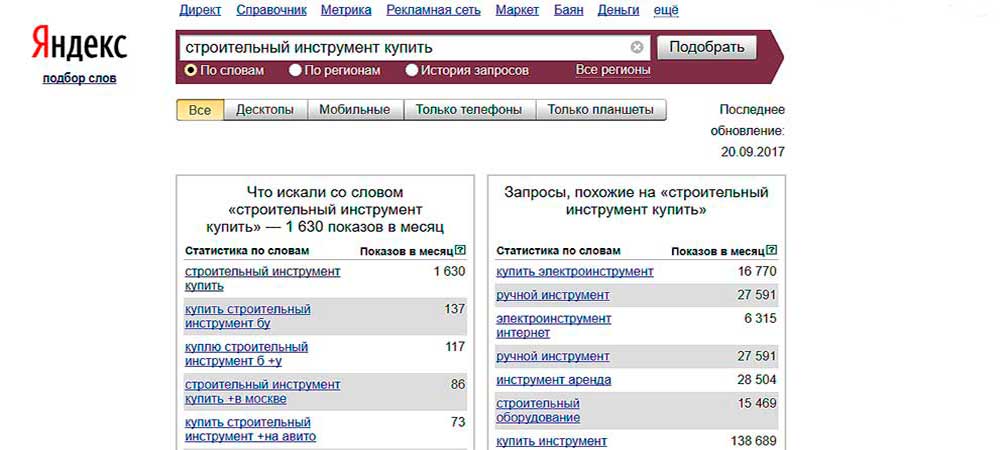Viewport: 1000px width, 450px height.
Task: Open купить инструмент link
Action: (552, 441)
